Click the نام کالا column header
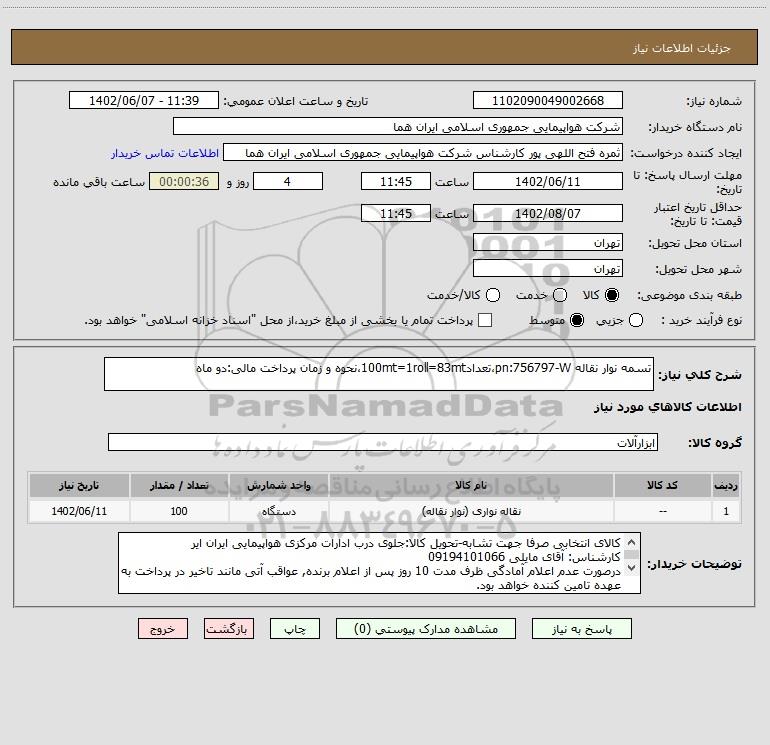Image resolution: width=770 pixels, height=745 pixels. 471,485
